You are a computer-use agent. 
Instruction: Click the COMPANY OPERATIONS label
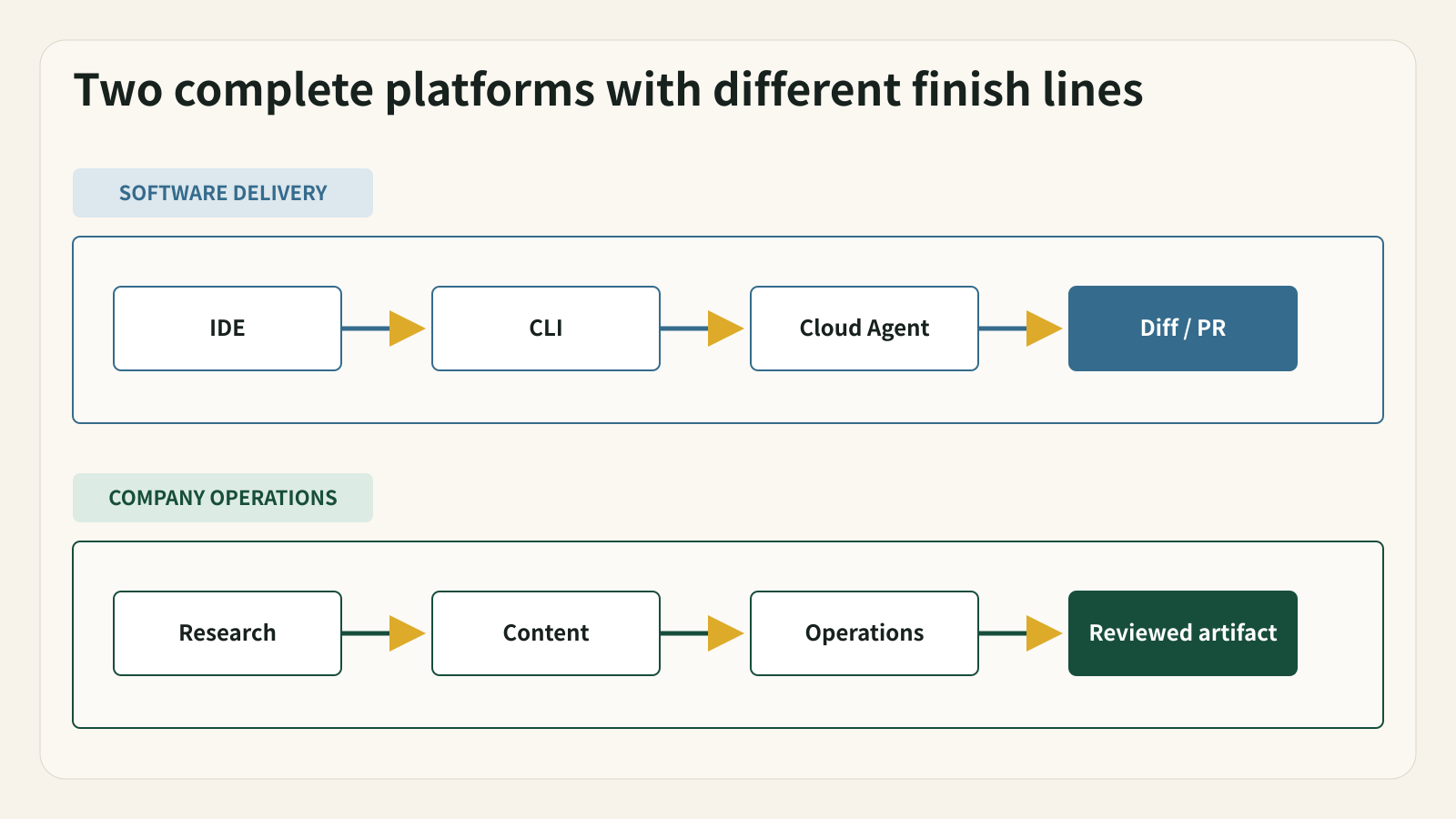[223, 498]
